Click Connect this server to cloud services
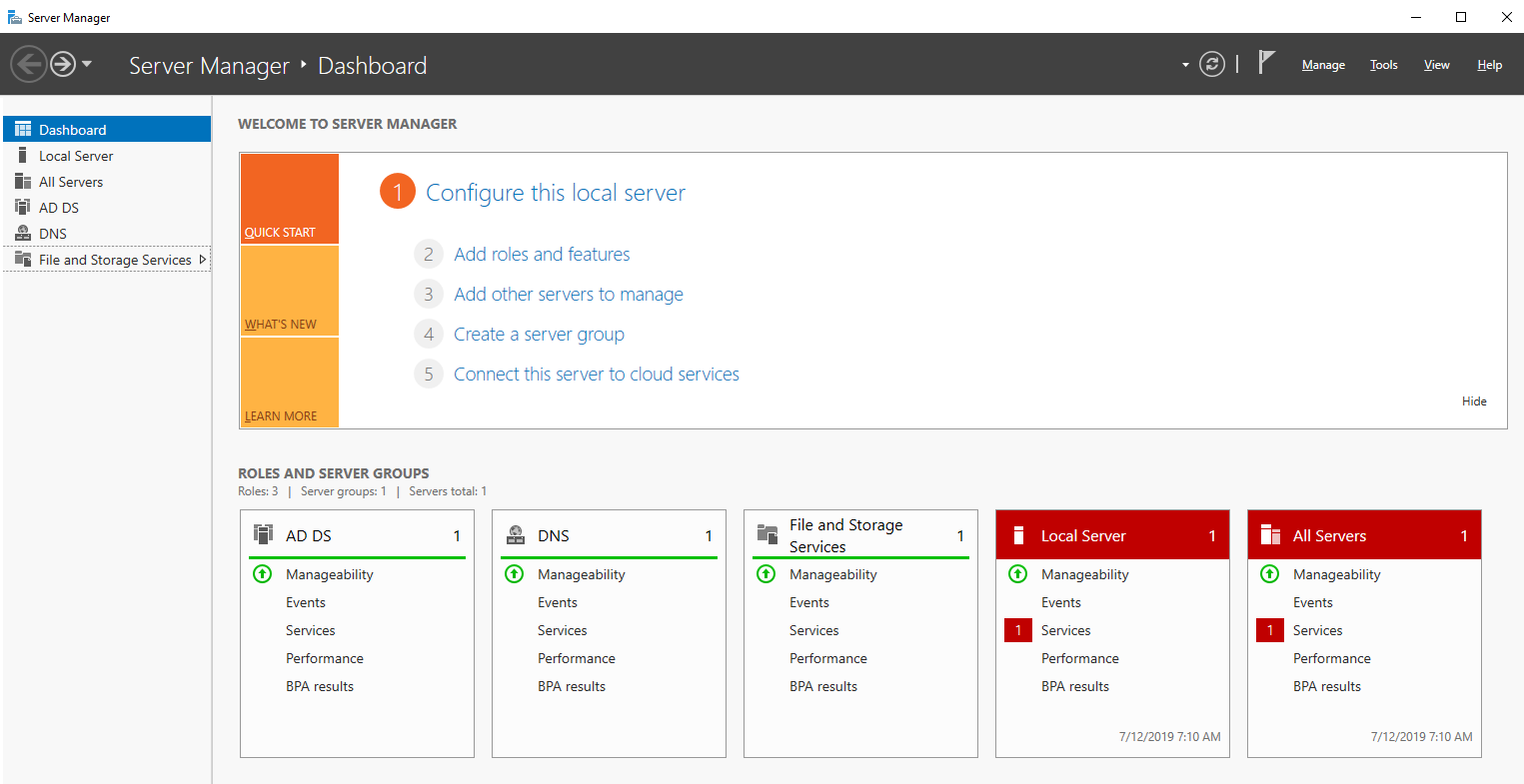This screenshot has height=784, width=1524. pos(597,375)
